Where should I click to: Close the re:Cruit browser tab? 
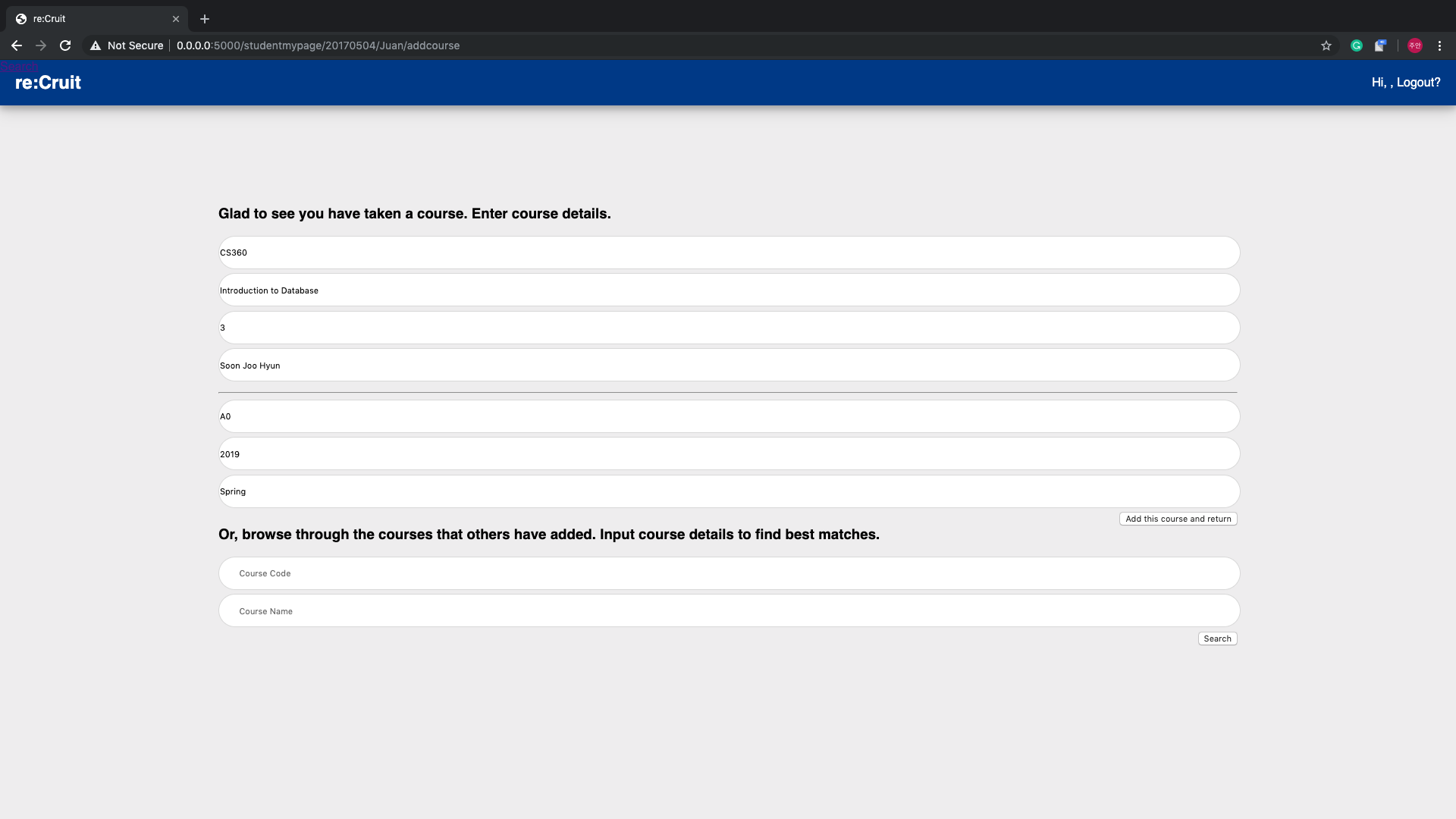pyautogui.click(x=176, y=19)
